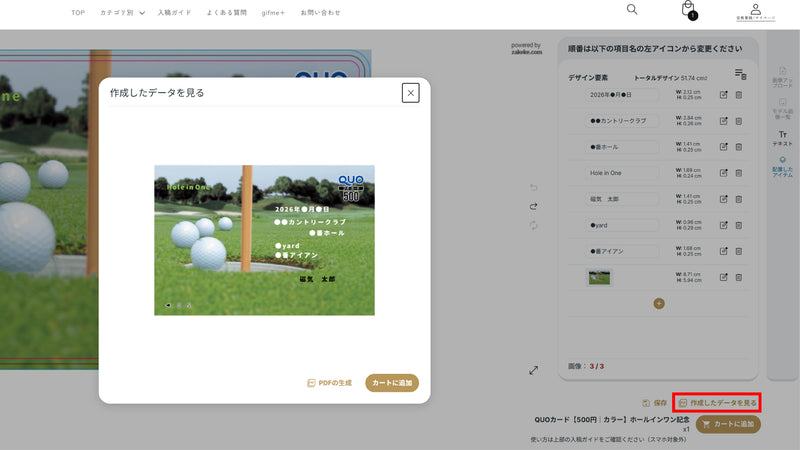Delete the ●●カントリークラブ element
Screen dimensions: 800x450
[x=738, y=121]
